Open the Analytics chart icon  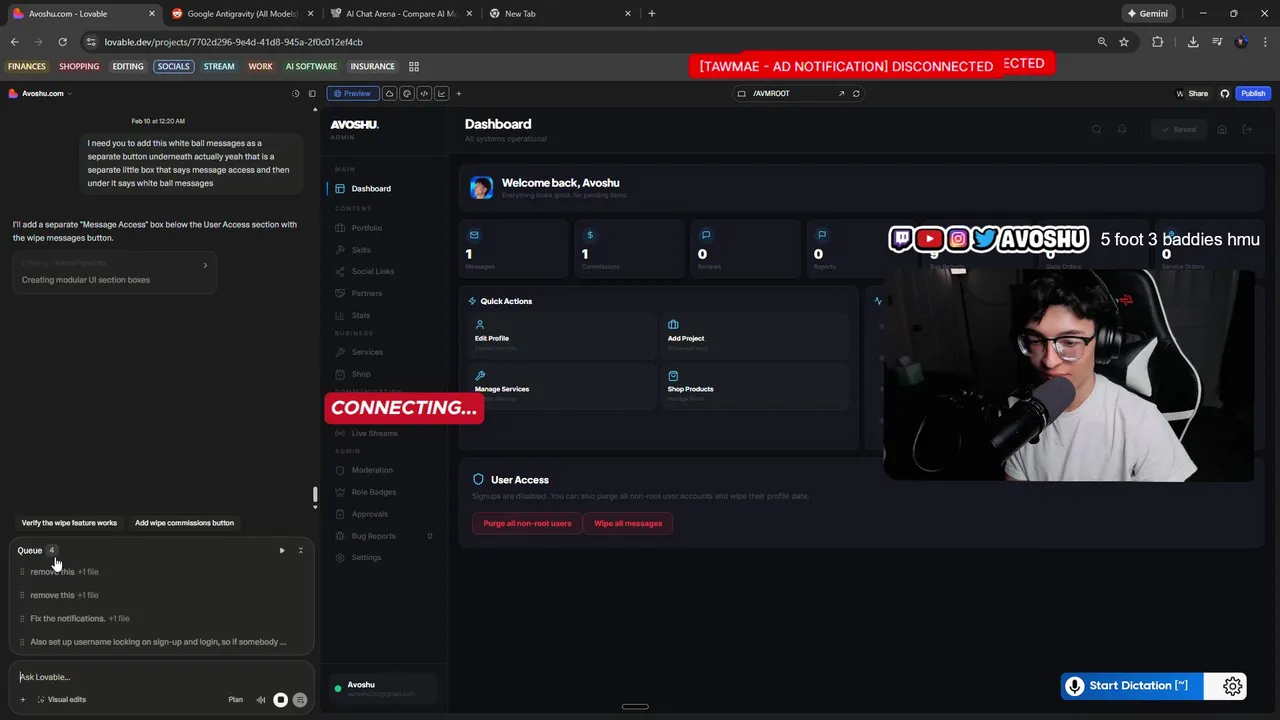click(441, 93)
